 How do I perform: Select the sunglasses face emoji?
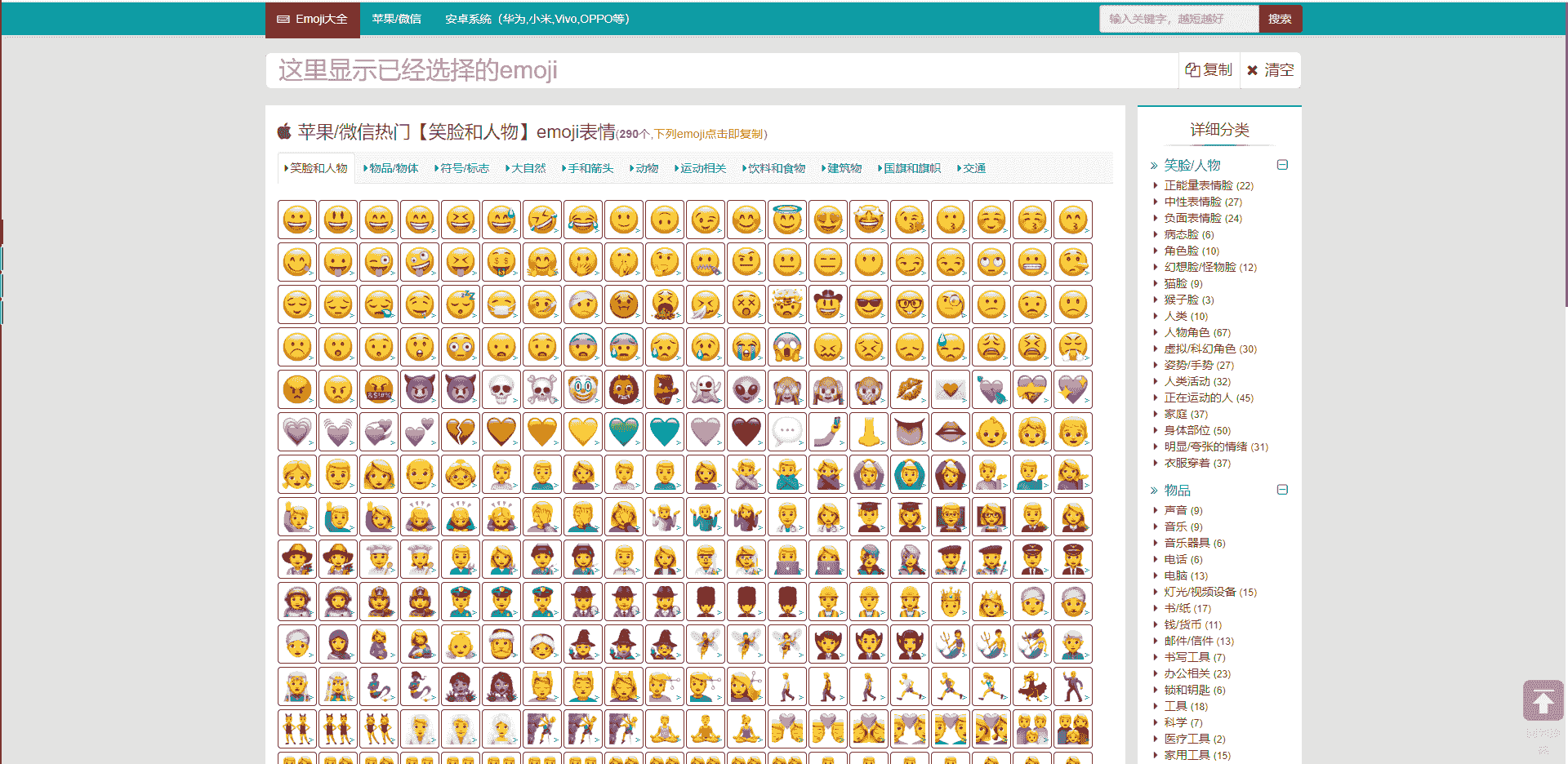coord(868,304)
